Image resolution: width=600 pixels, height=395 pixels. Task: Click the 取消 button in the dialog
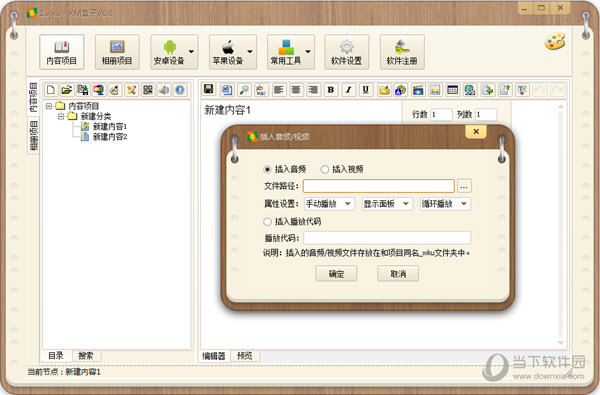(x=398, y=274)
